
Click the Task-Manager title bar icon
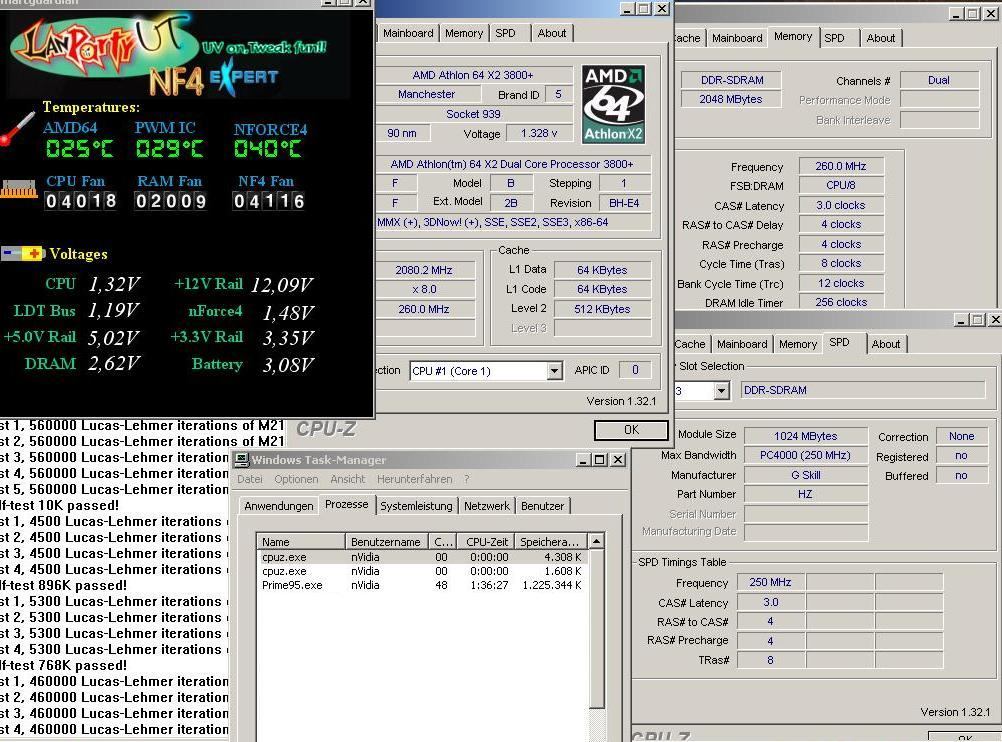[x=242, y=460]
